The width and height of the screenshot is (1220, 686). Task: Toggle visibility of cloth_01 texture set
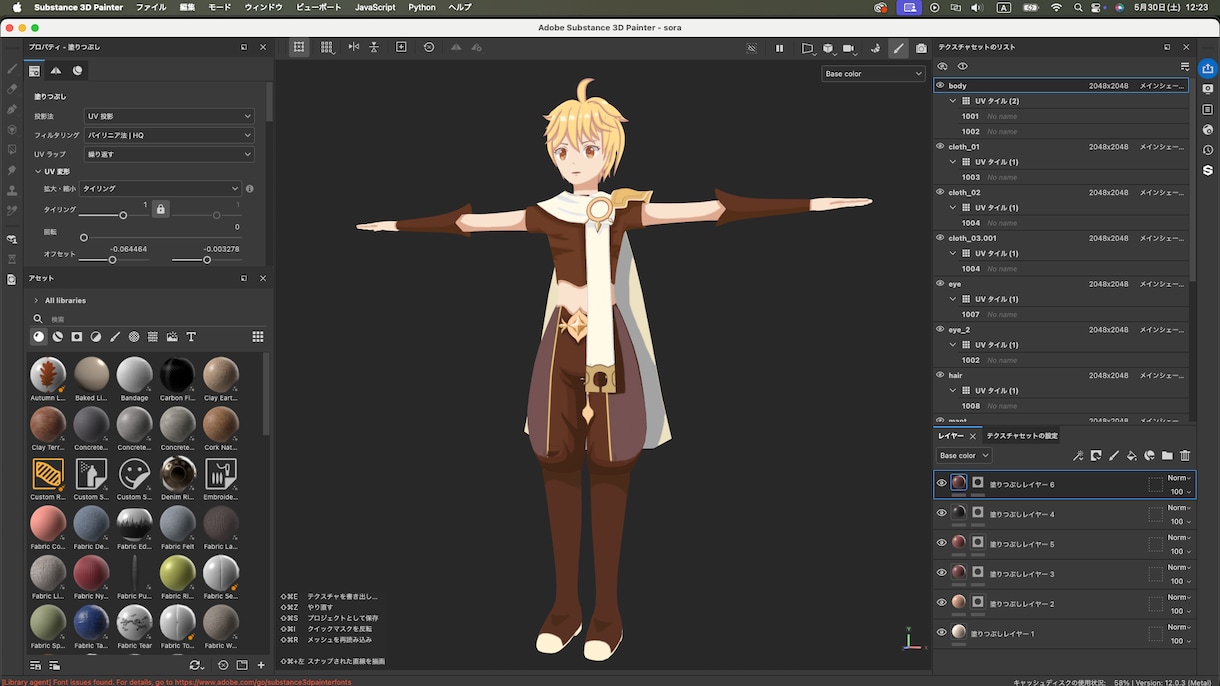(x=940, y=146)
